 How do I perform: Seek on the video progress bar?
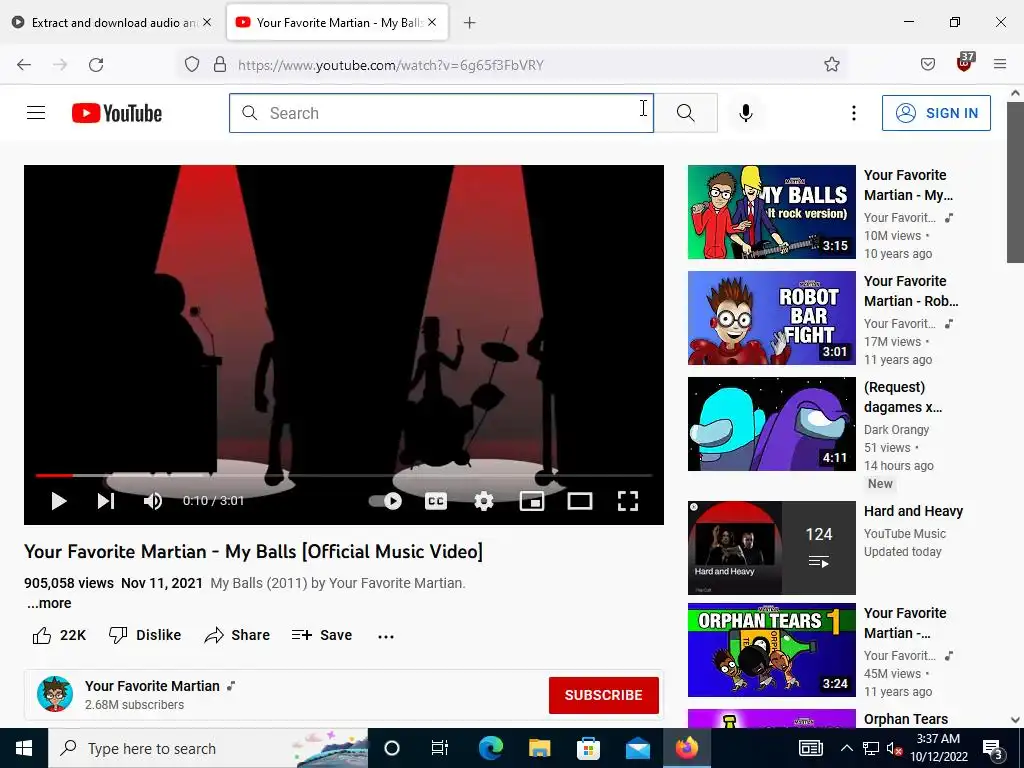(x=344, y=475)
